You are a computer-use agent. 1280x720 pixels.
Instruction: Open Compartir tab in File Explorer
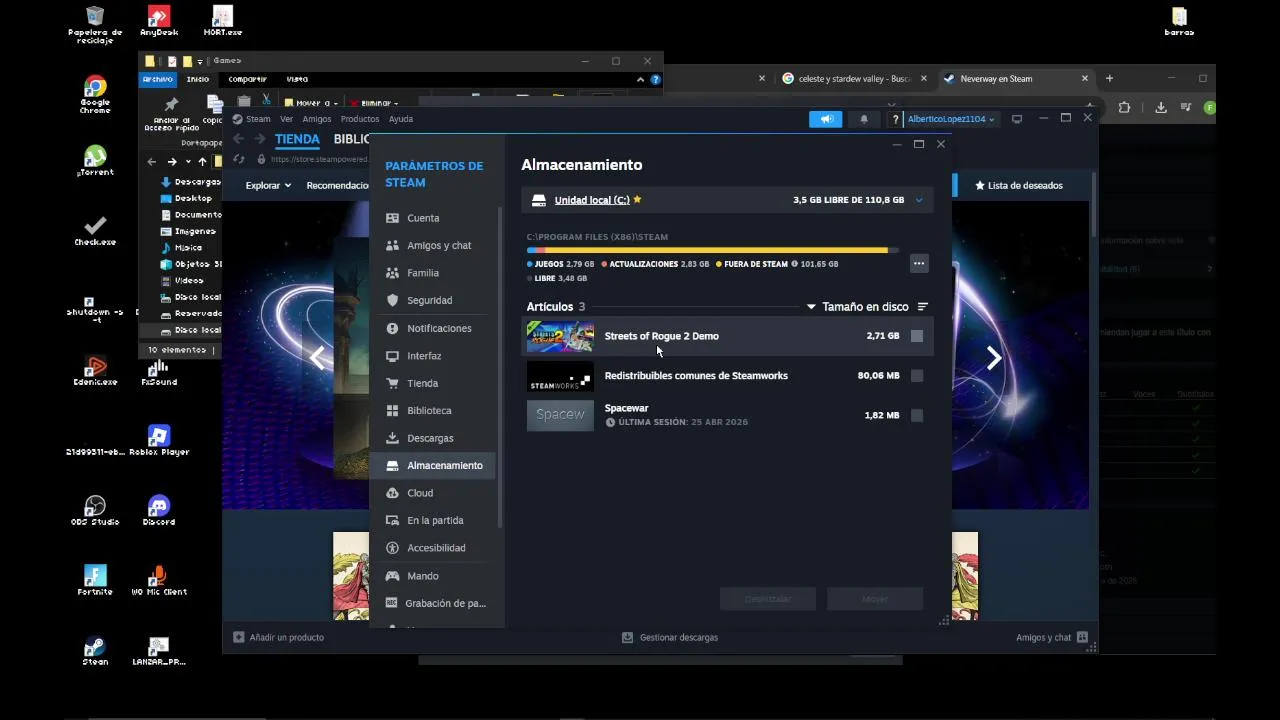pos(247,79)
